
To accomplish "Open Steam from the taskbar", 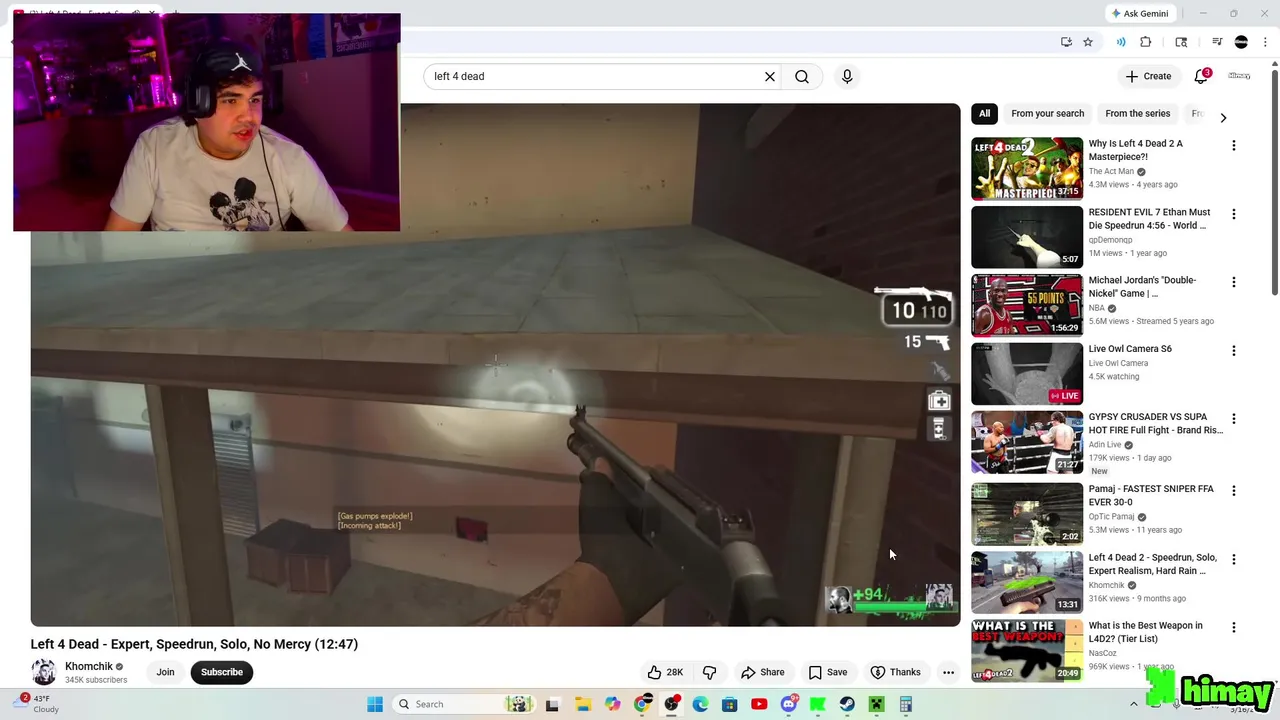I will click(x=847, y=704).
